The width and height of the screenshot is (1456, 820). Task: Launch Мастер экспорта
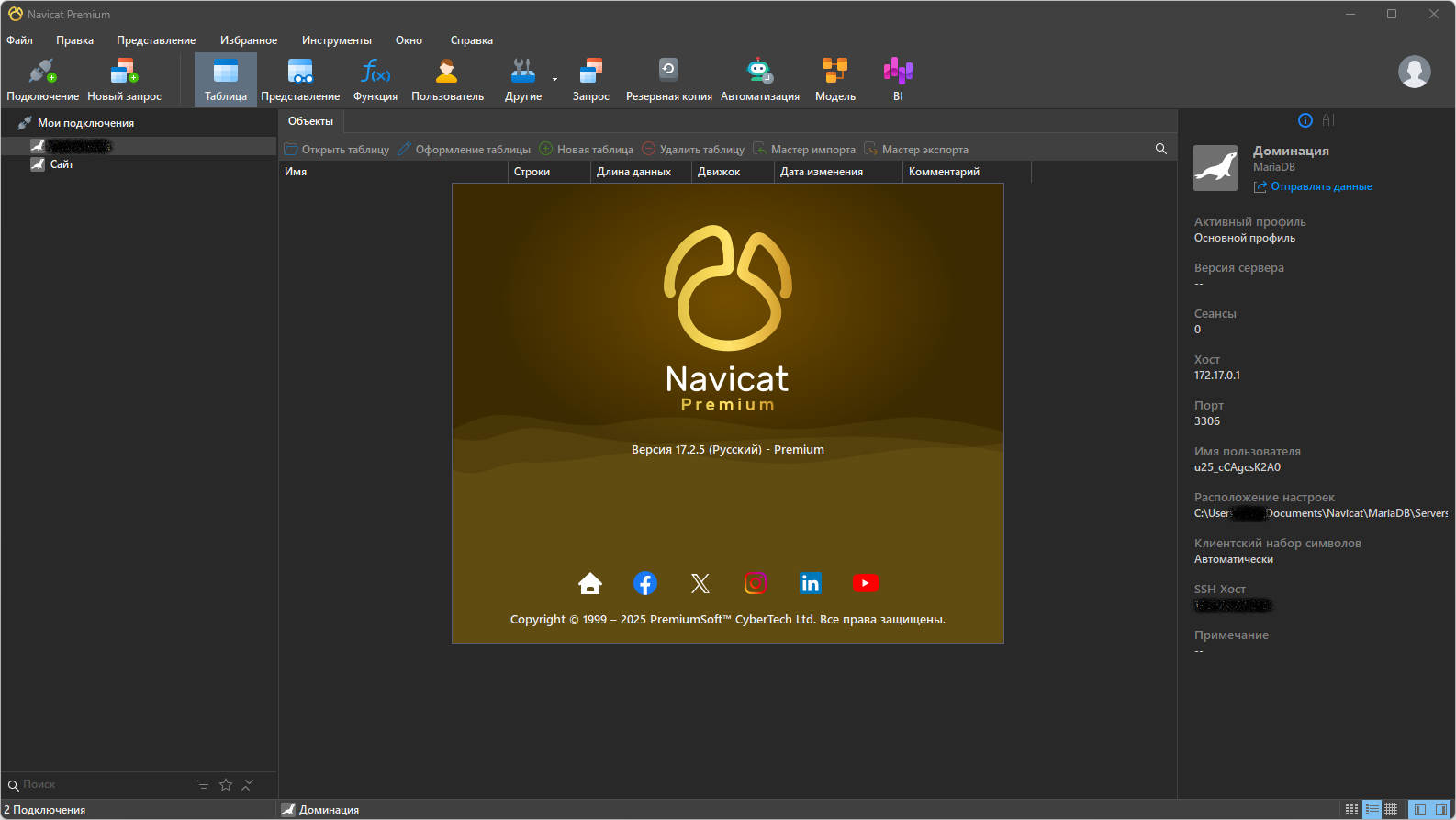pos(916,150)
